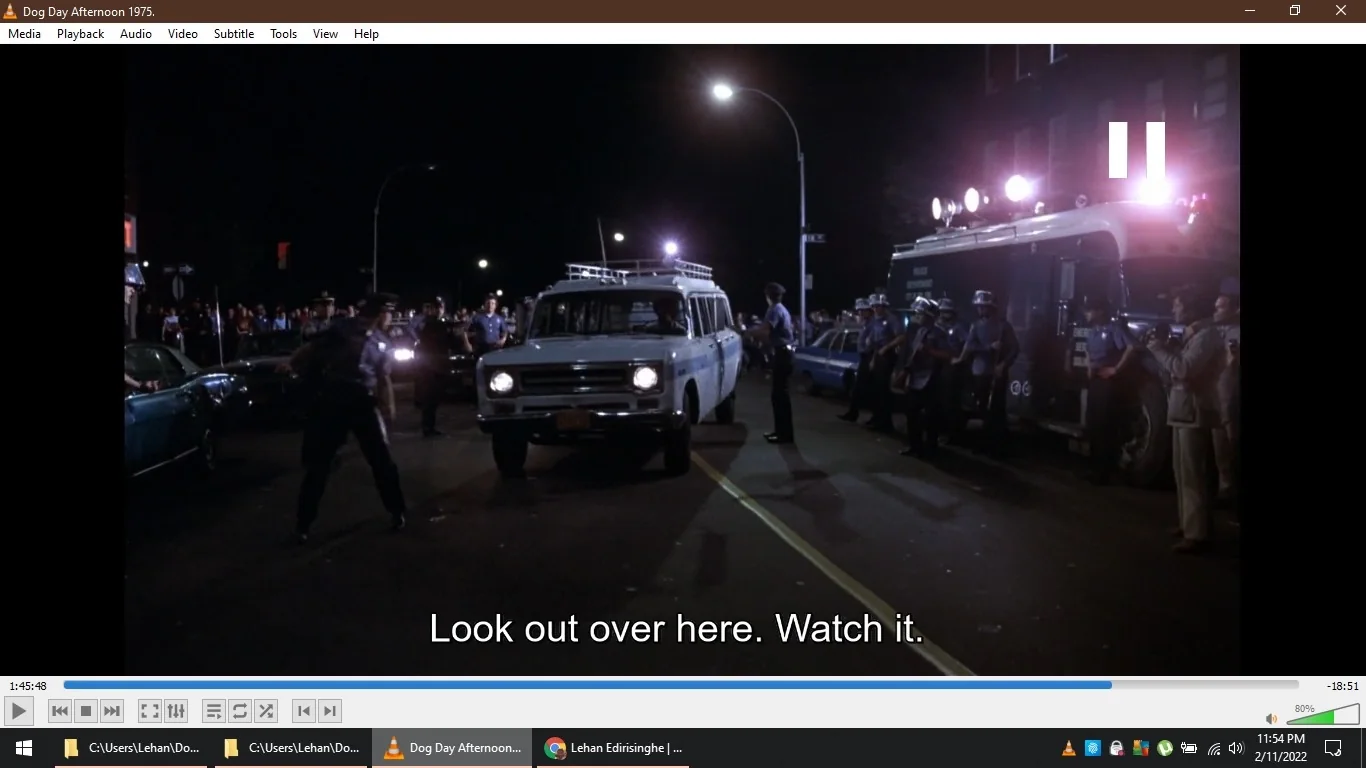Click the VLC cone icon in the title bar
Viewport: 1366px width, 768px height.
pyautogui.click(x=10, y=11)
